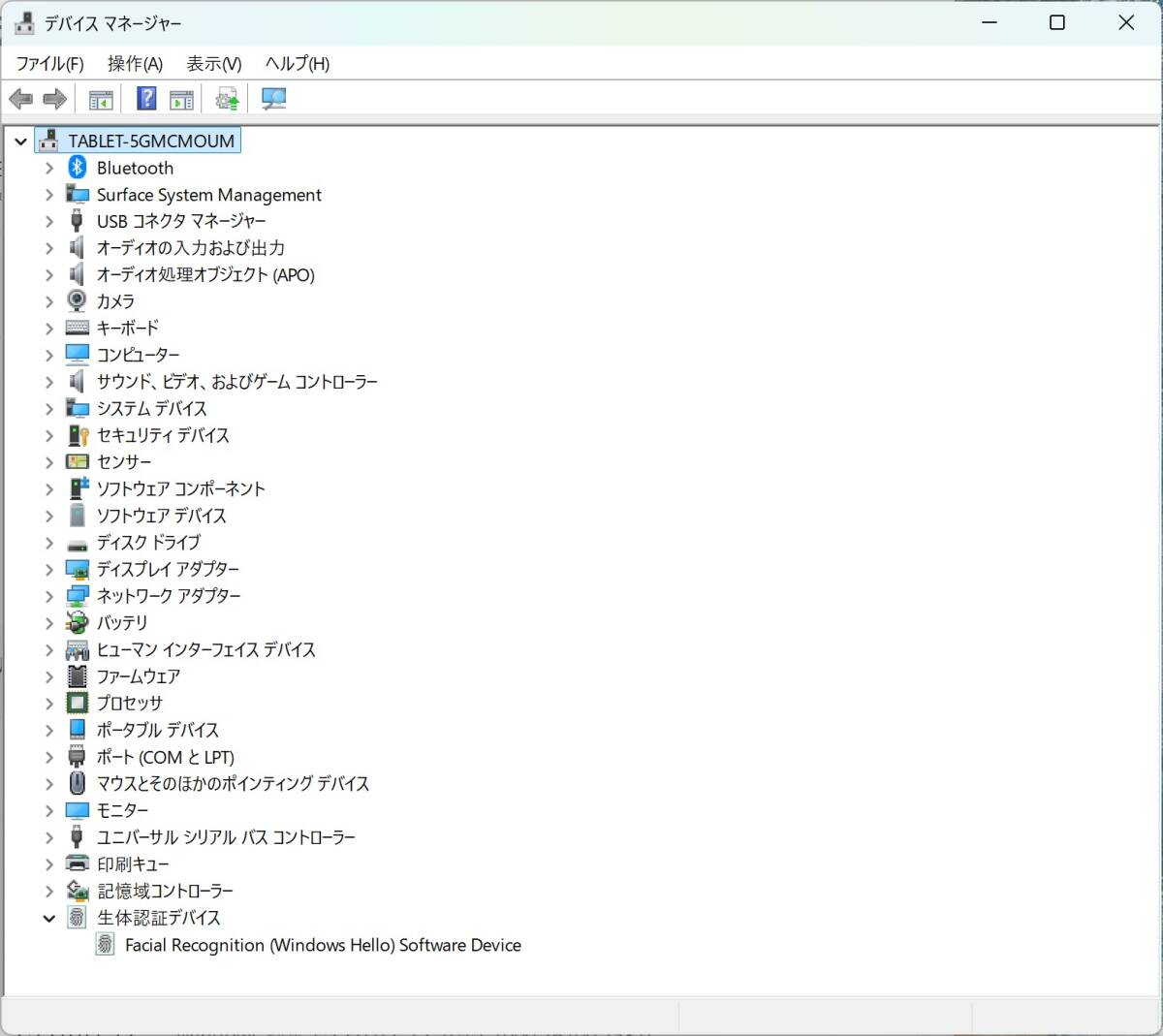Screen dimensions: 1163x1036
Task: Collapse the 生体認証デバイス category
Action: coord(49,918)
